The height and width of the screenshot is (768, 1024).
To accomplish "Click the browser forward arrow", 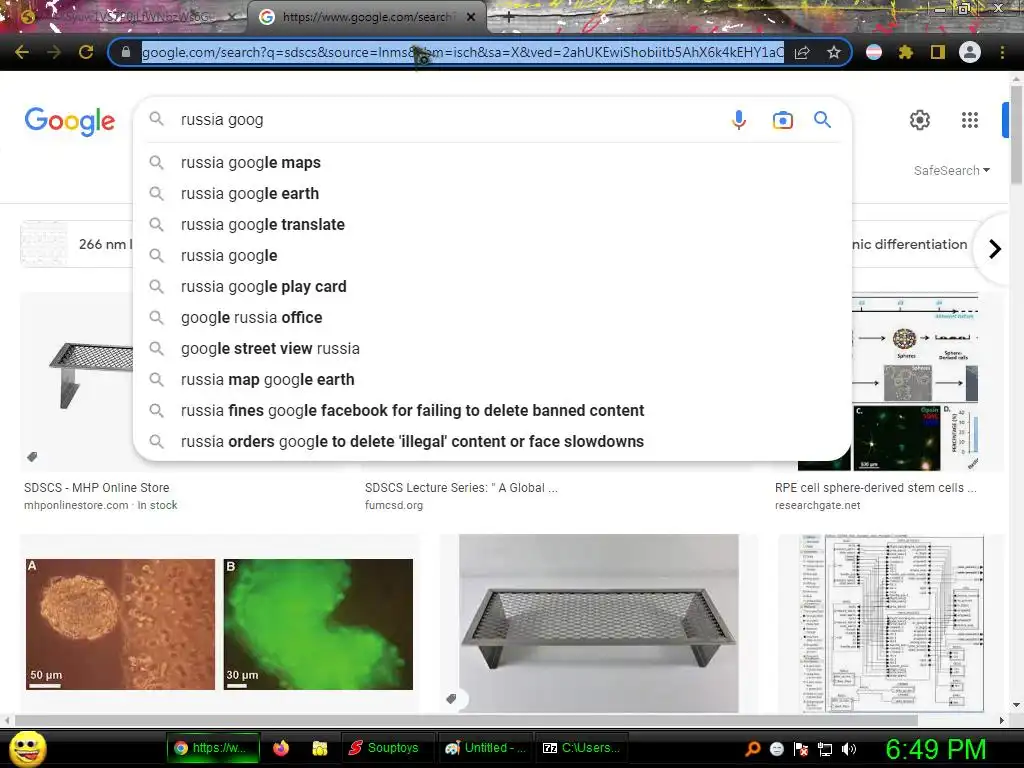I will click(54, 52).
